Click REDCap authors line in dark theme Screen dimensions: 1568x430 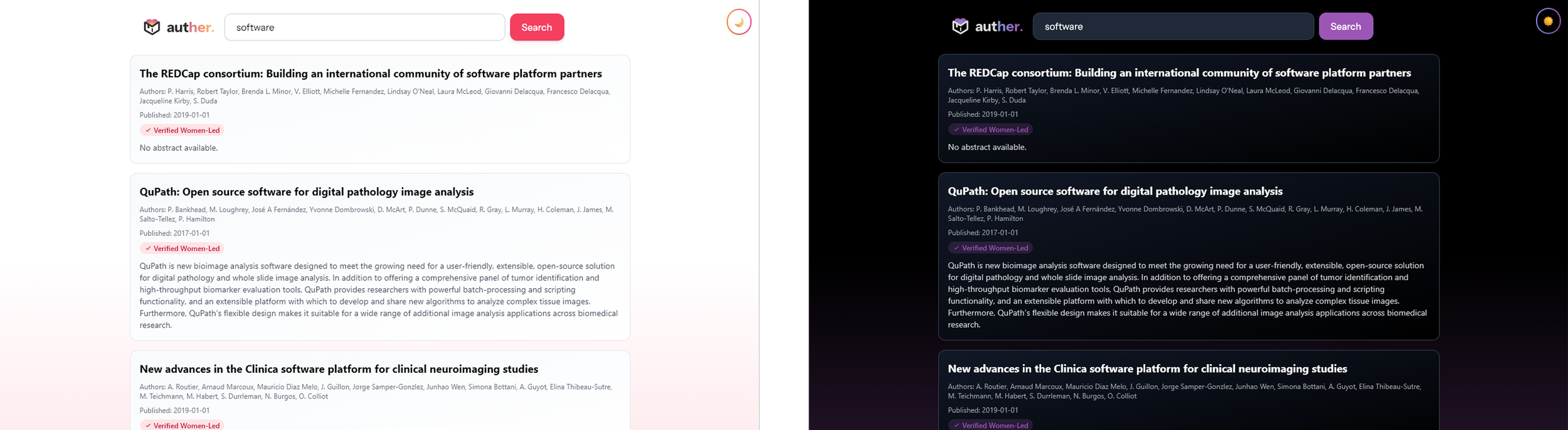click(1183, 95)
